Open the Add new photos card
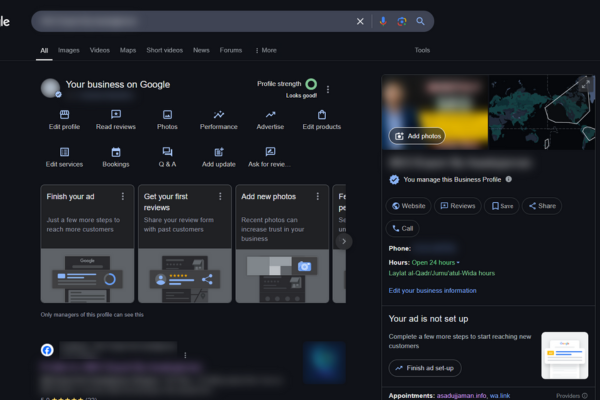 click(282, 244)
